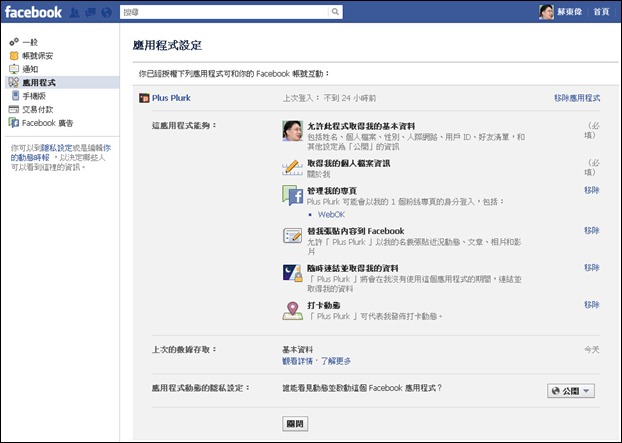Open the 公開 privacy dropdown

[x=571, y=391]
